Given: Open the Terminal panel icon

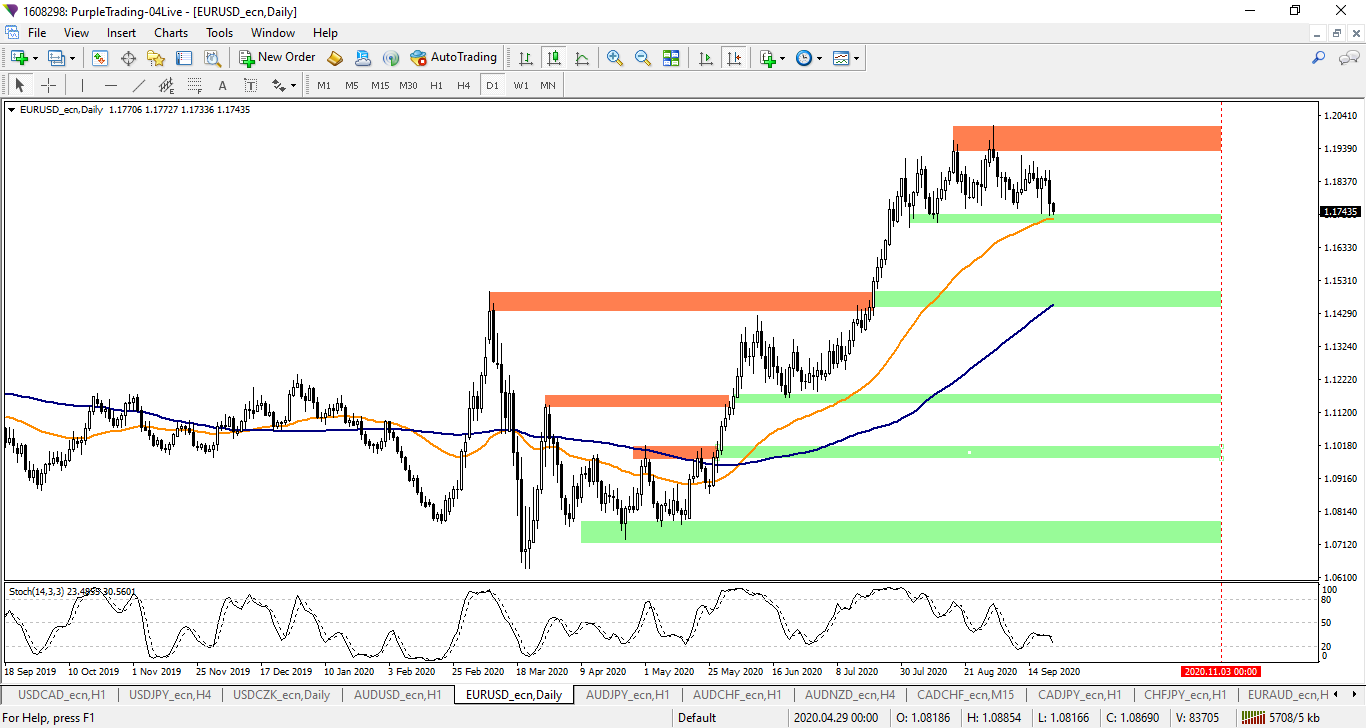Looking at the screenshot, I should [x=184, y=58].
